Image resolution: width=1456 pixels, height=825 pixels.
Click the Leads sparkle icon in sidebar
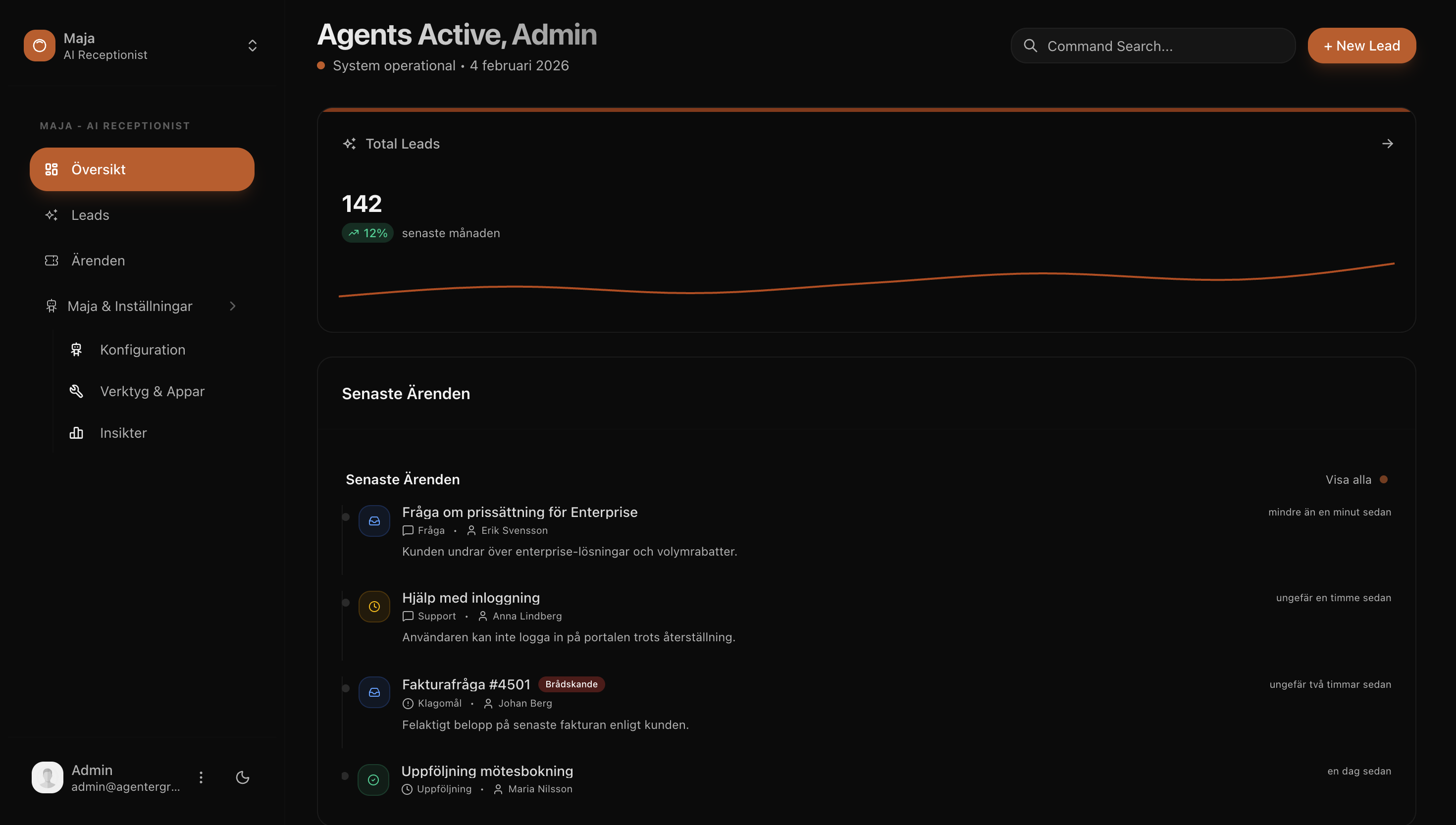[x=52, y=215]
